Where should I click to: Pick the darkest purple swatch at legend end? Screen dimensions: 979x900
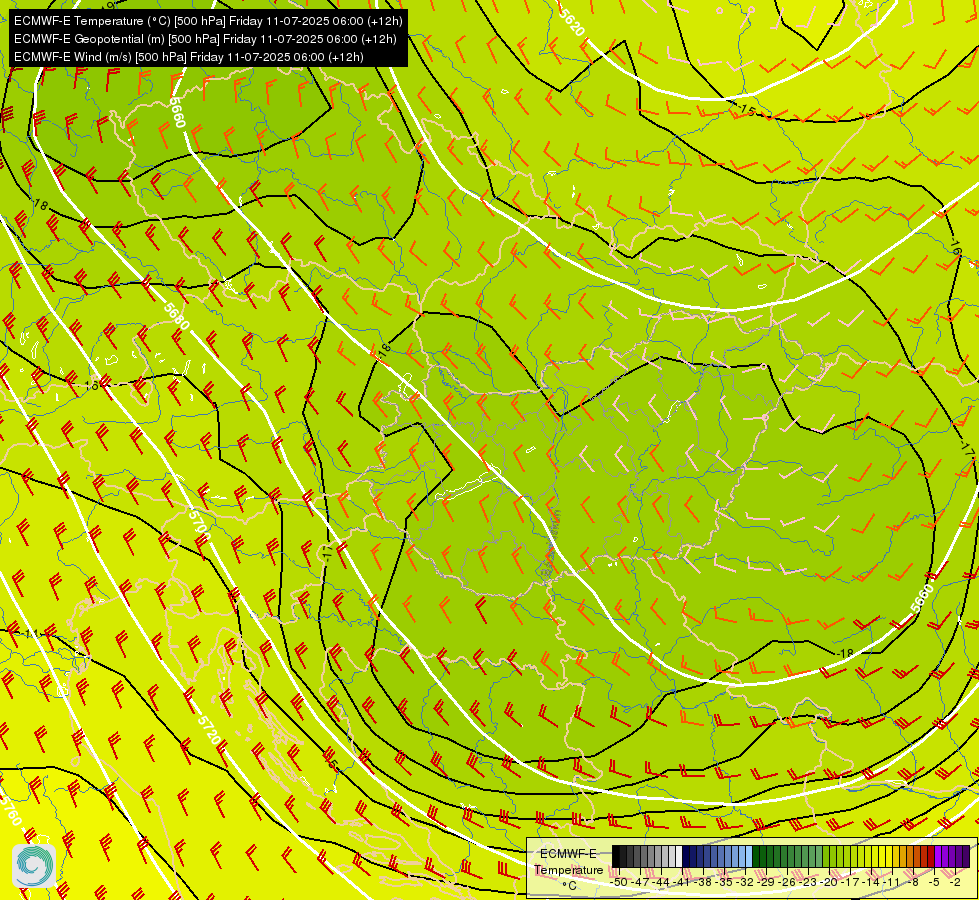[x=966, y=856]
